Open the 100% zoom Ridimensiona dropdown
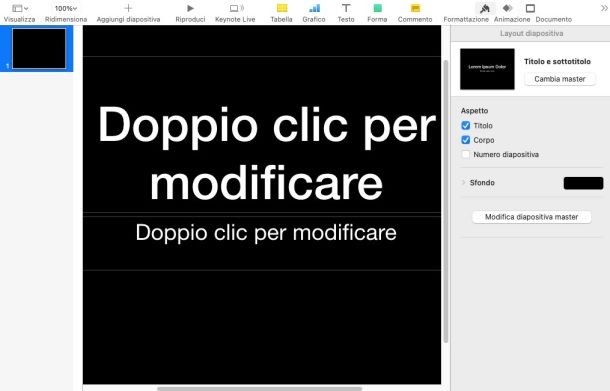610x391 pixels. point(66,8)
